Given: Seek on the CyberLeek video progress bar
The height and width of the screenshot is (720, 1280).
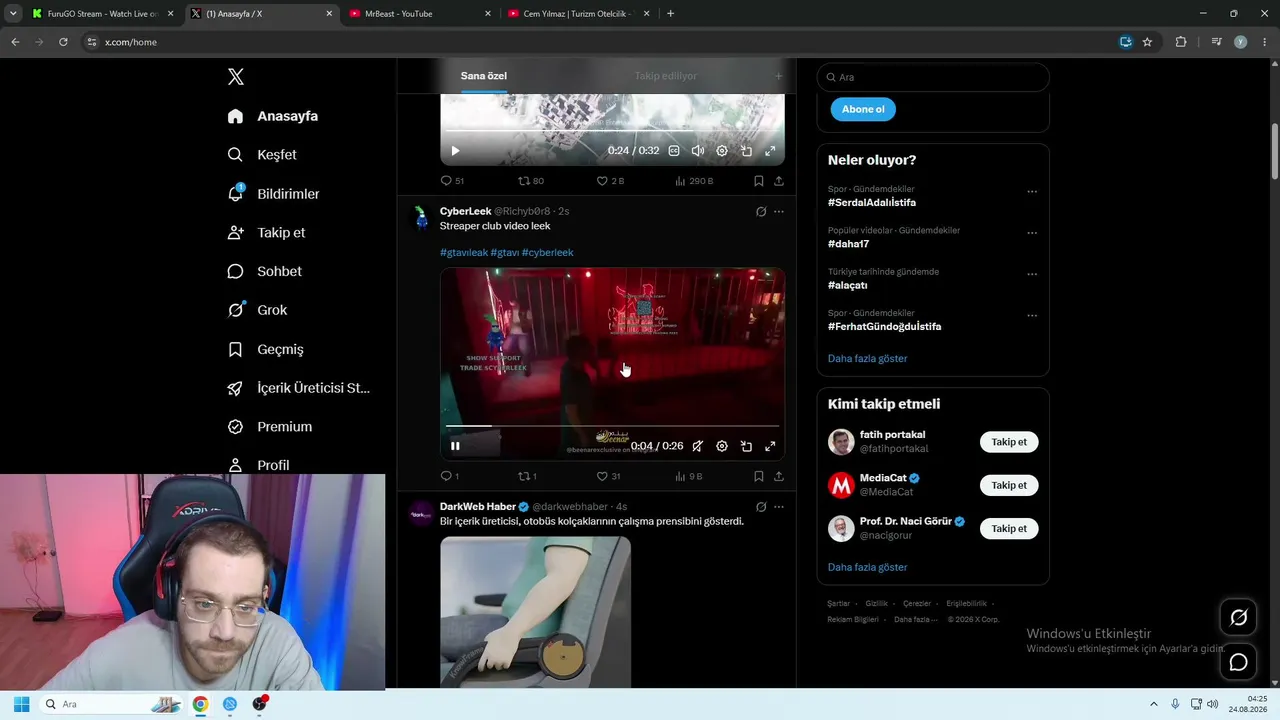Looking at the screenshot, I should [x=612, y=426].
